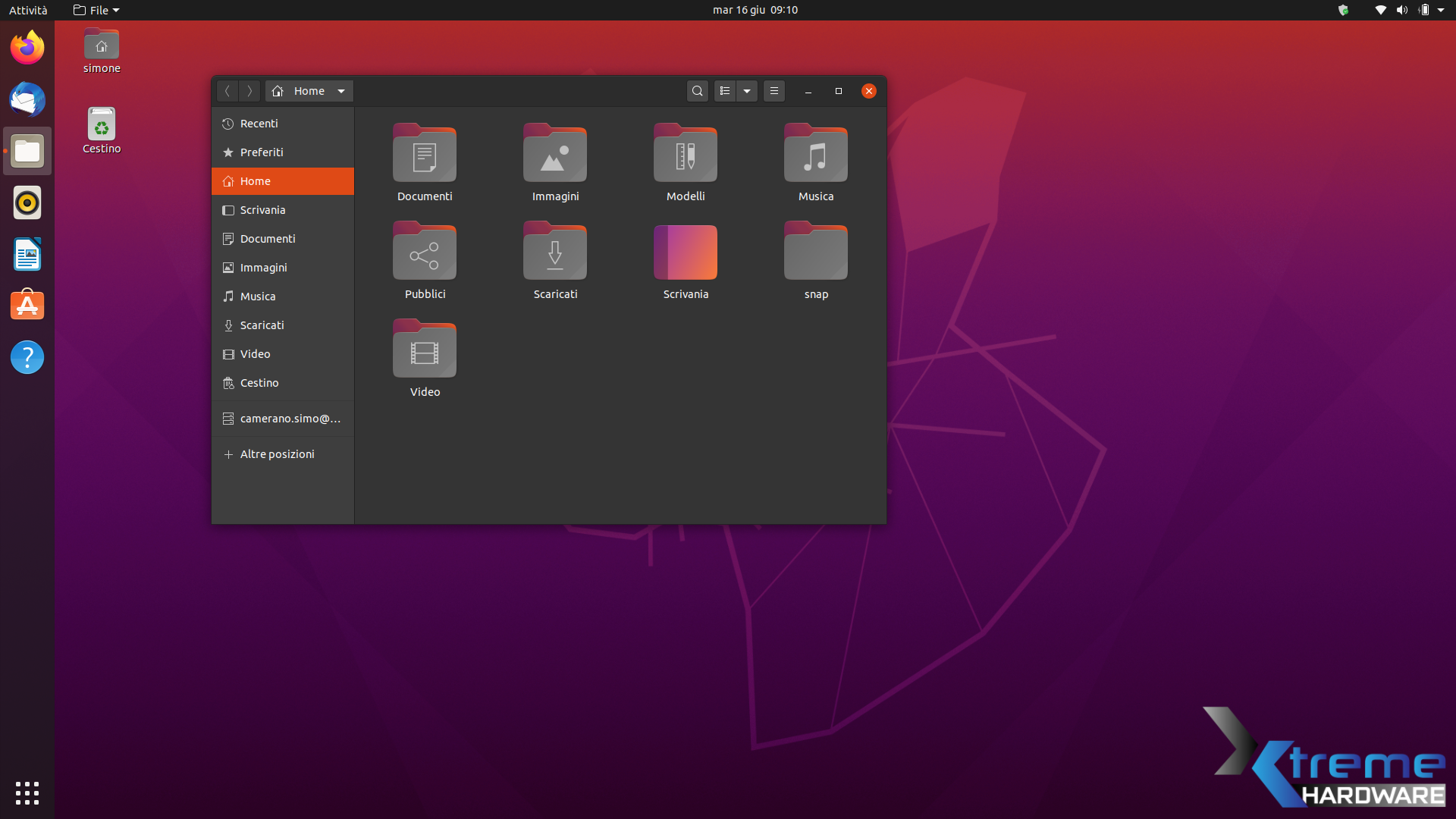Launch Firefox from the dock
Viewport: 1456px width, 819px height.
(27, 48)
